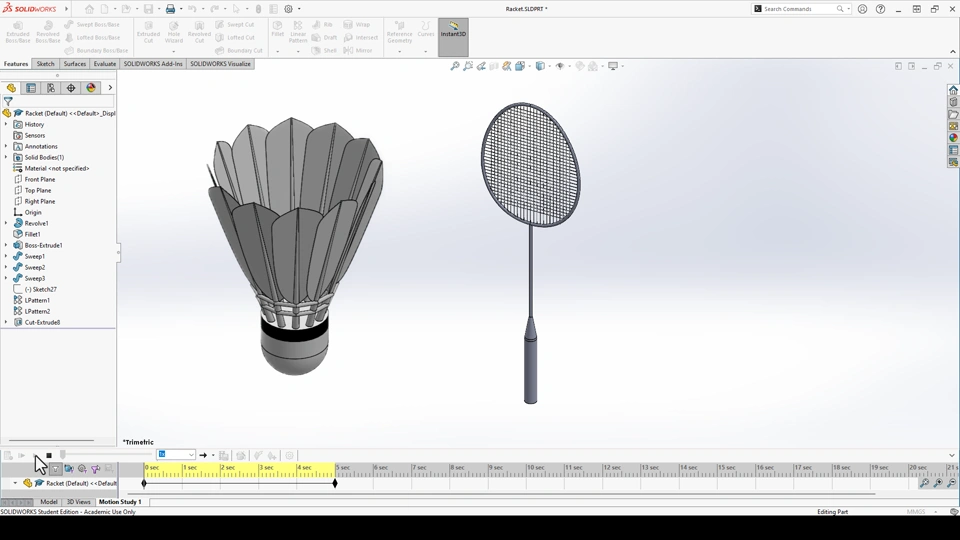
Task: Switch to the Sketch tab
Action: point(45,64)
